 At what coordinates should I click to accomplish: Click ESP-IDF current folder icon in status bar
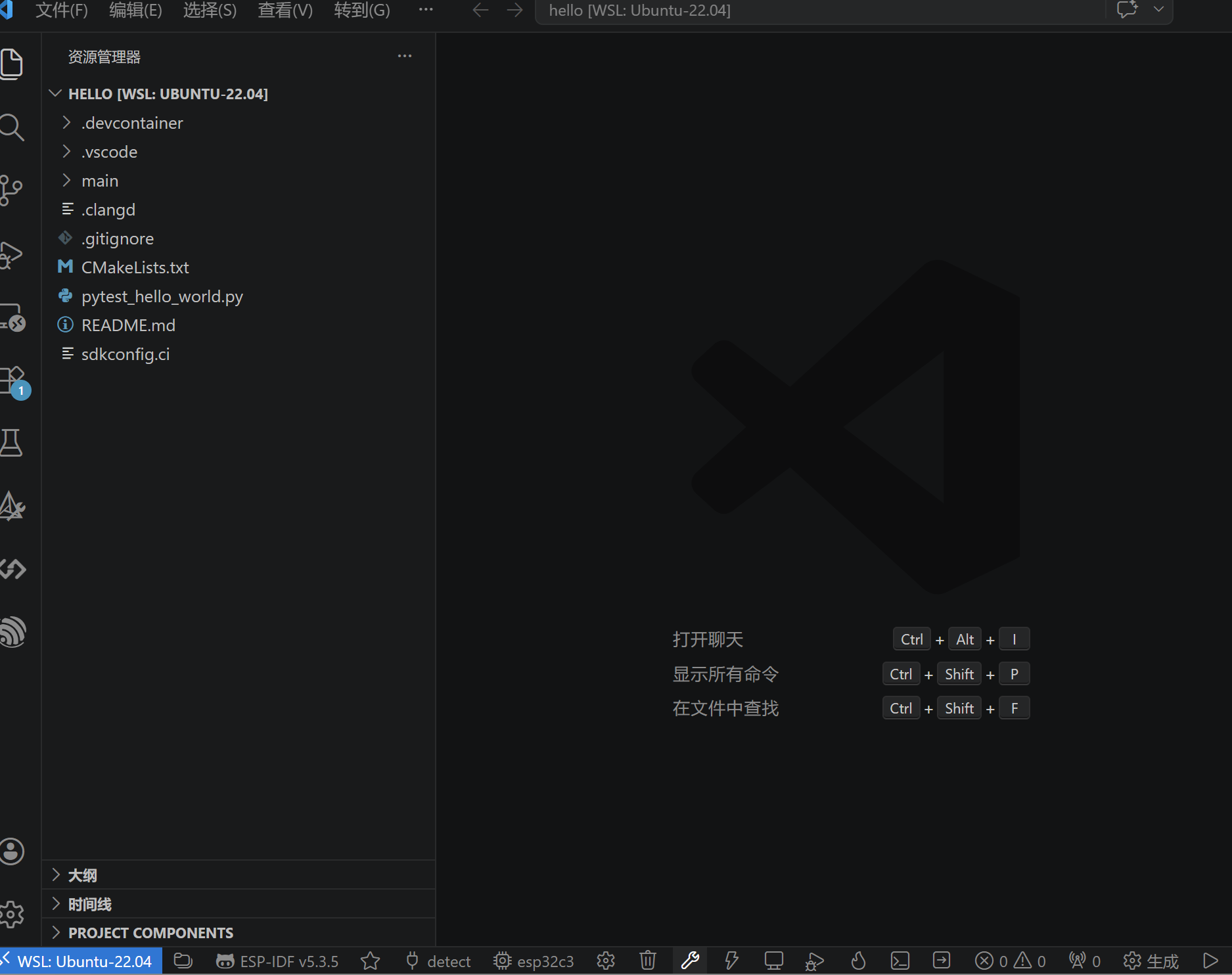coord(183,961)
